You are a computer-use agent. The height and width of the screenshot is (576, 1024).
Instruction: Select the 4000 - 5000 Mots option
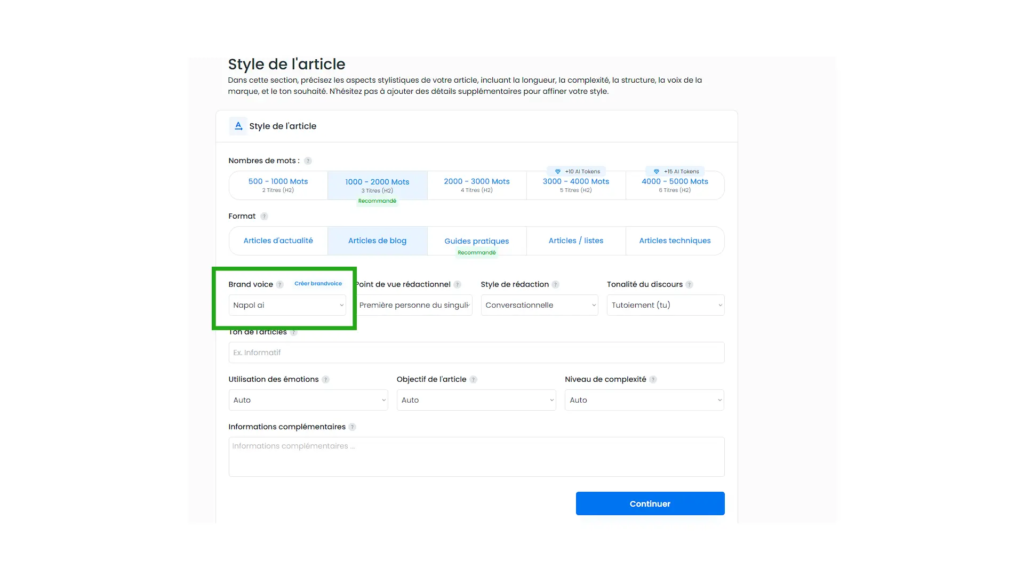click(675, 185)
